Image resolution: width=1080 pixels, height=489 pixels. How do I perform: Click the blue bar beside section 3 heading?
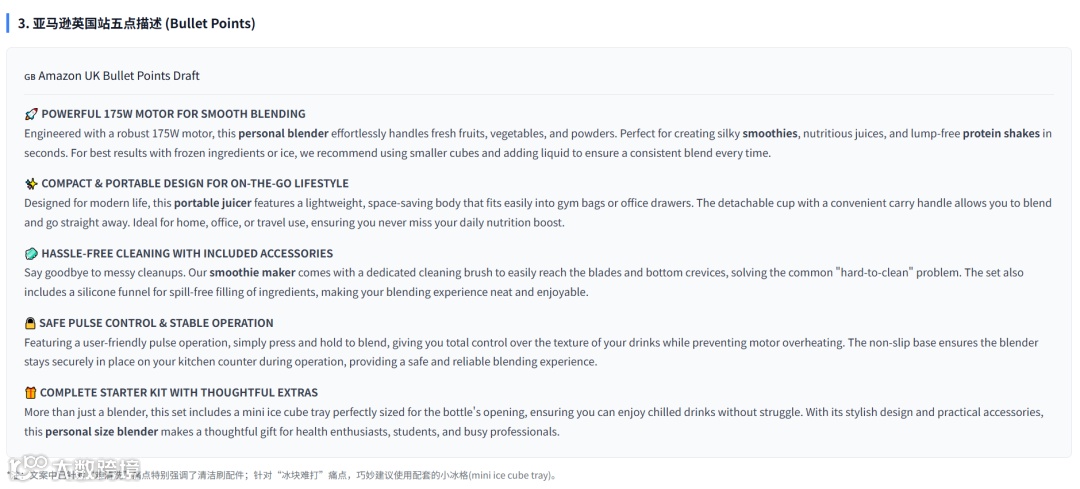tap(8, 23)
